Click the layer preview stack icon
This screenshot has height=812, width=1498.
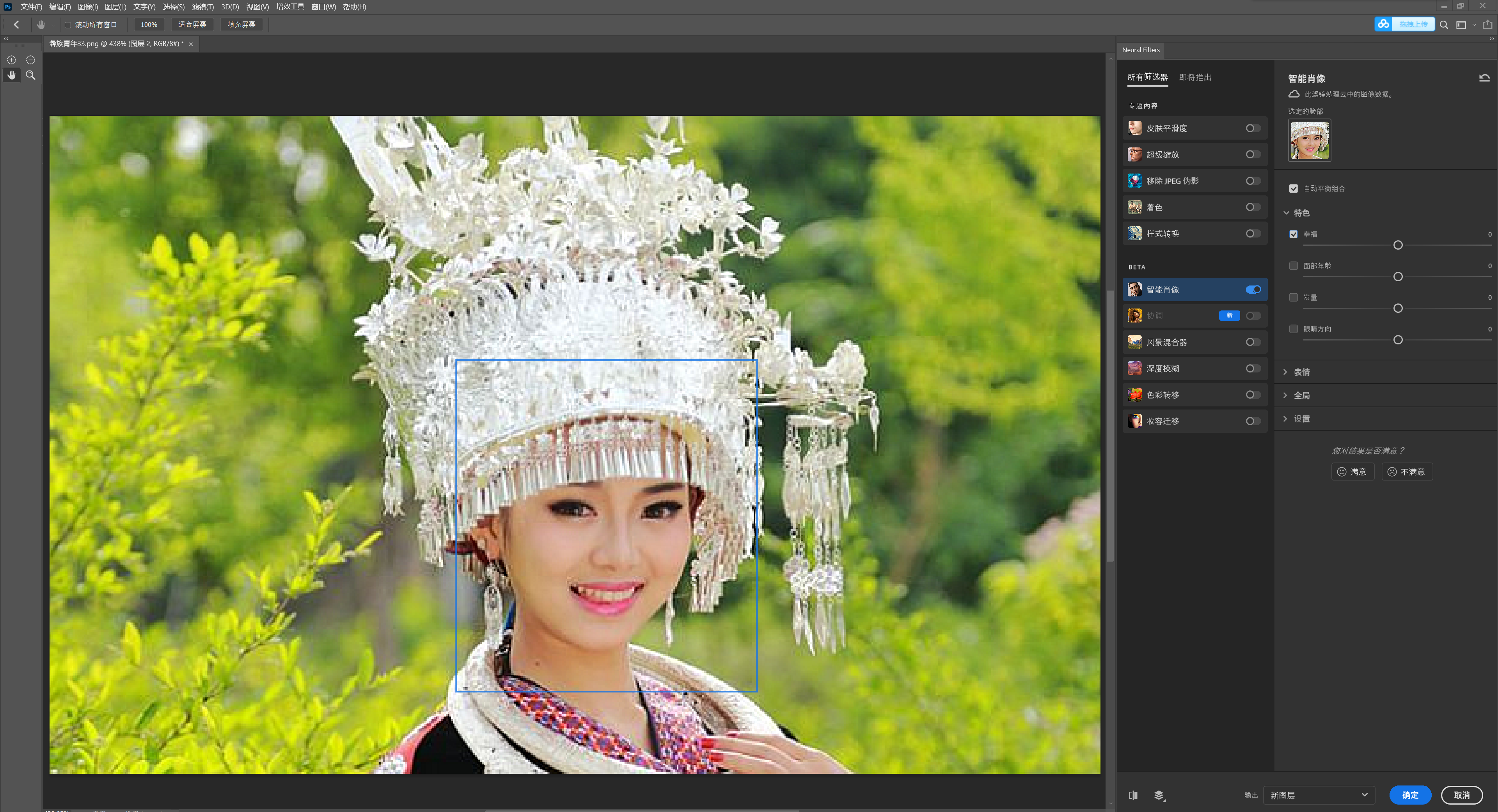click(1159, 795)
